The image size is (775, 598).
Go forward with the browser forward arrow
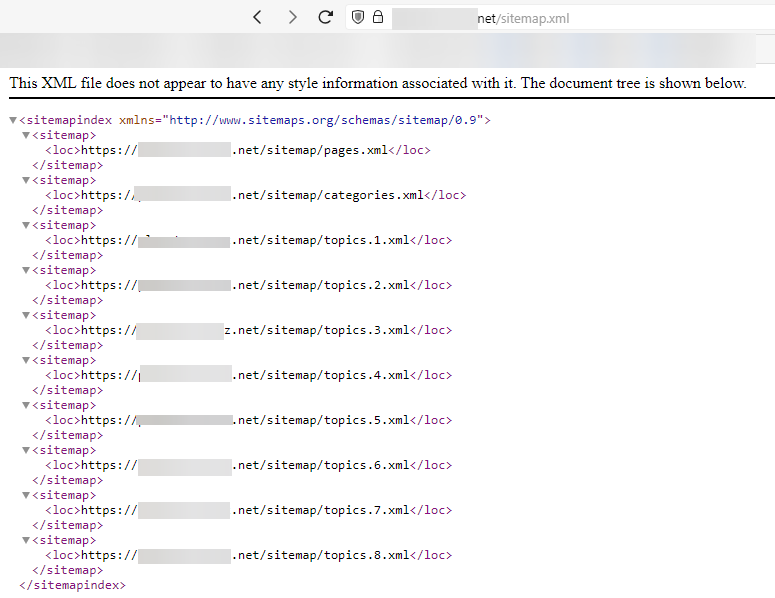293,18
